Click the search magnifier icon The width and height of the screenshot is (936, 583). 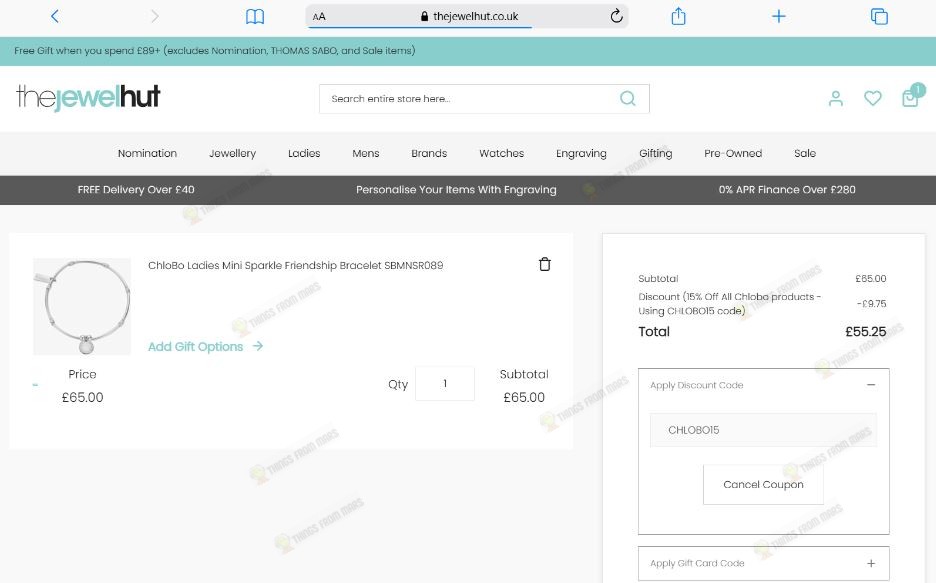point(627,98)
